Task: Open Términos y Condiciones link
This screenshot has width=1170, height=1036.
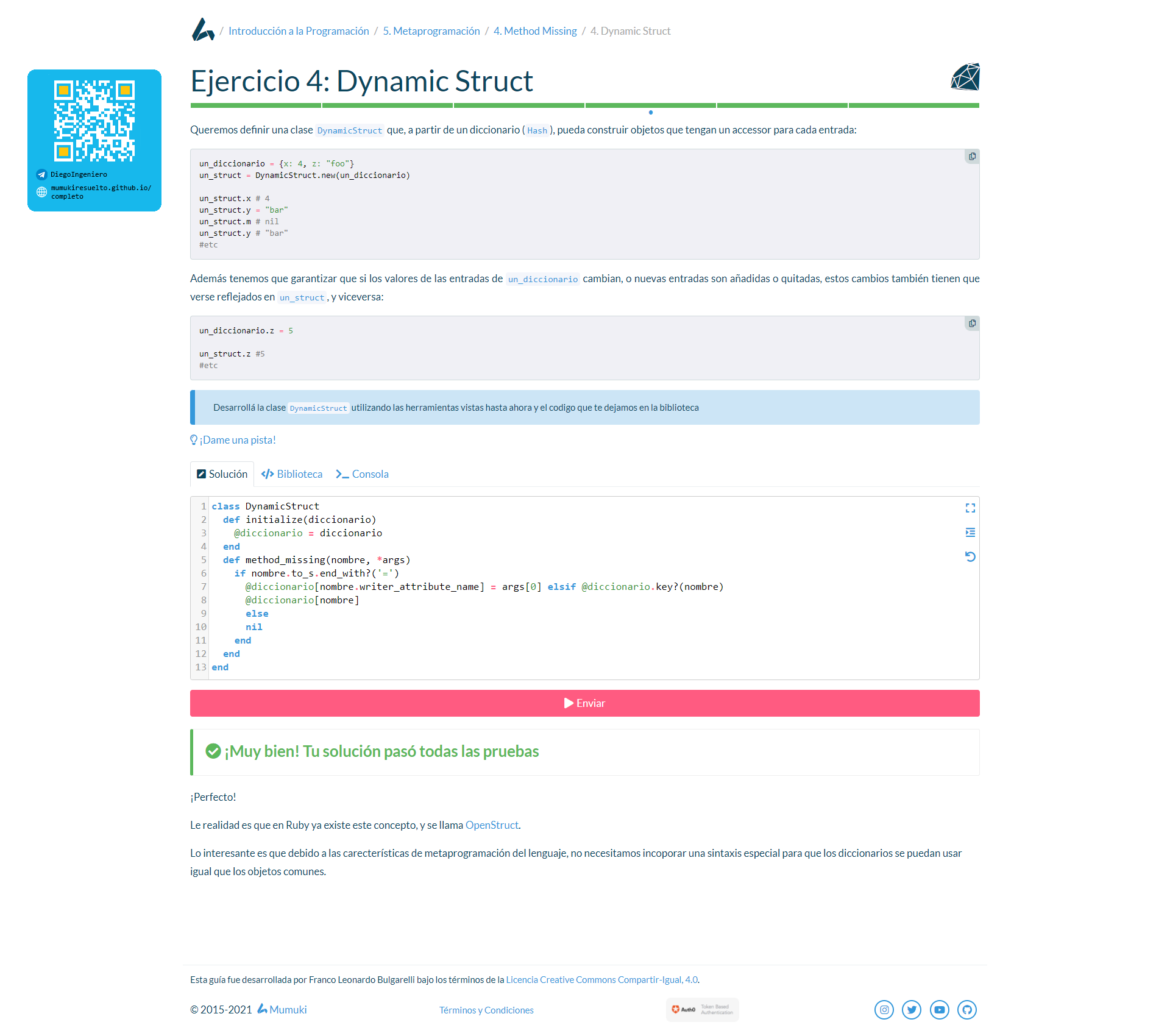Action: click(x=486, y=1010)
